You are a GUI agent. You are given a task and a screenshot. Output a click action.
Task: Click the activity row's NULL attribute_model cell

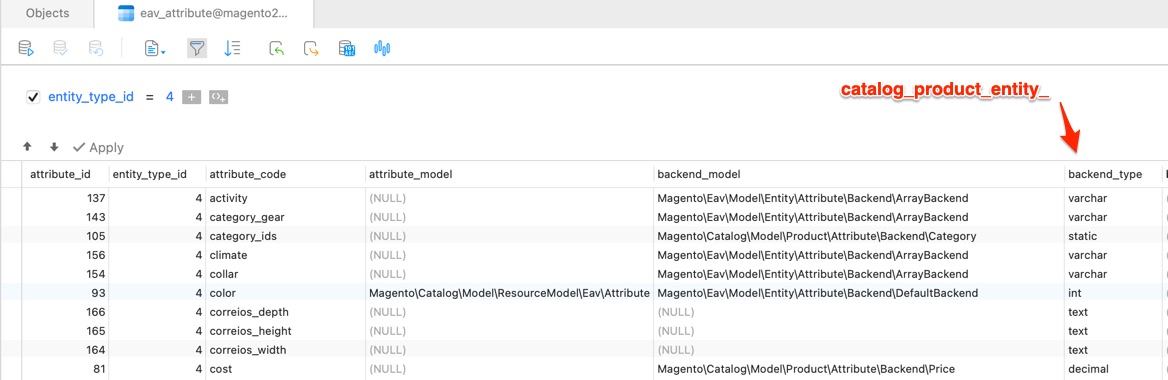click(x=510, y=198)
